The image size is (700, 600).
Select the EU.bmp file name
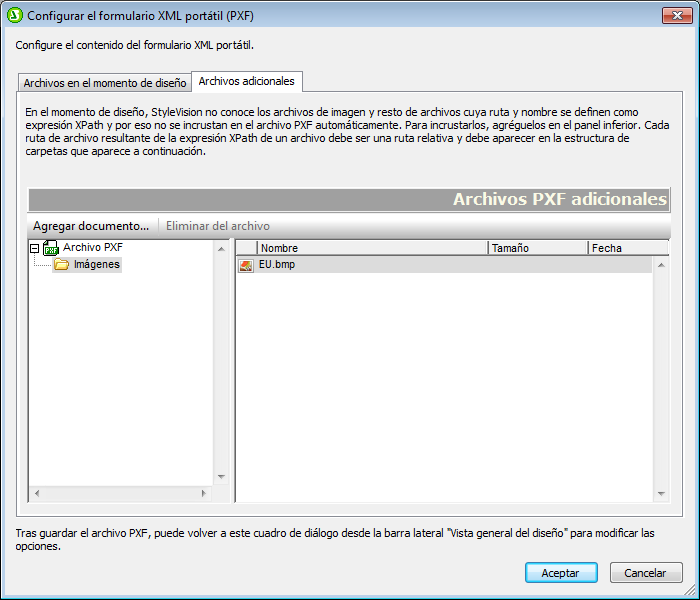pos(277,265)
